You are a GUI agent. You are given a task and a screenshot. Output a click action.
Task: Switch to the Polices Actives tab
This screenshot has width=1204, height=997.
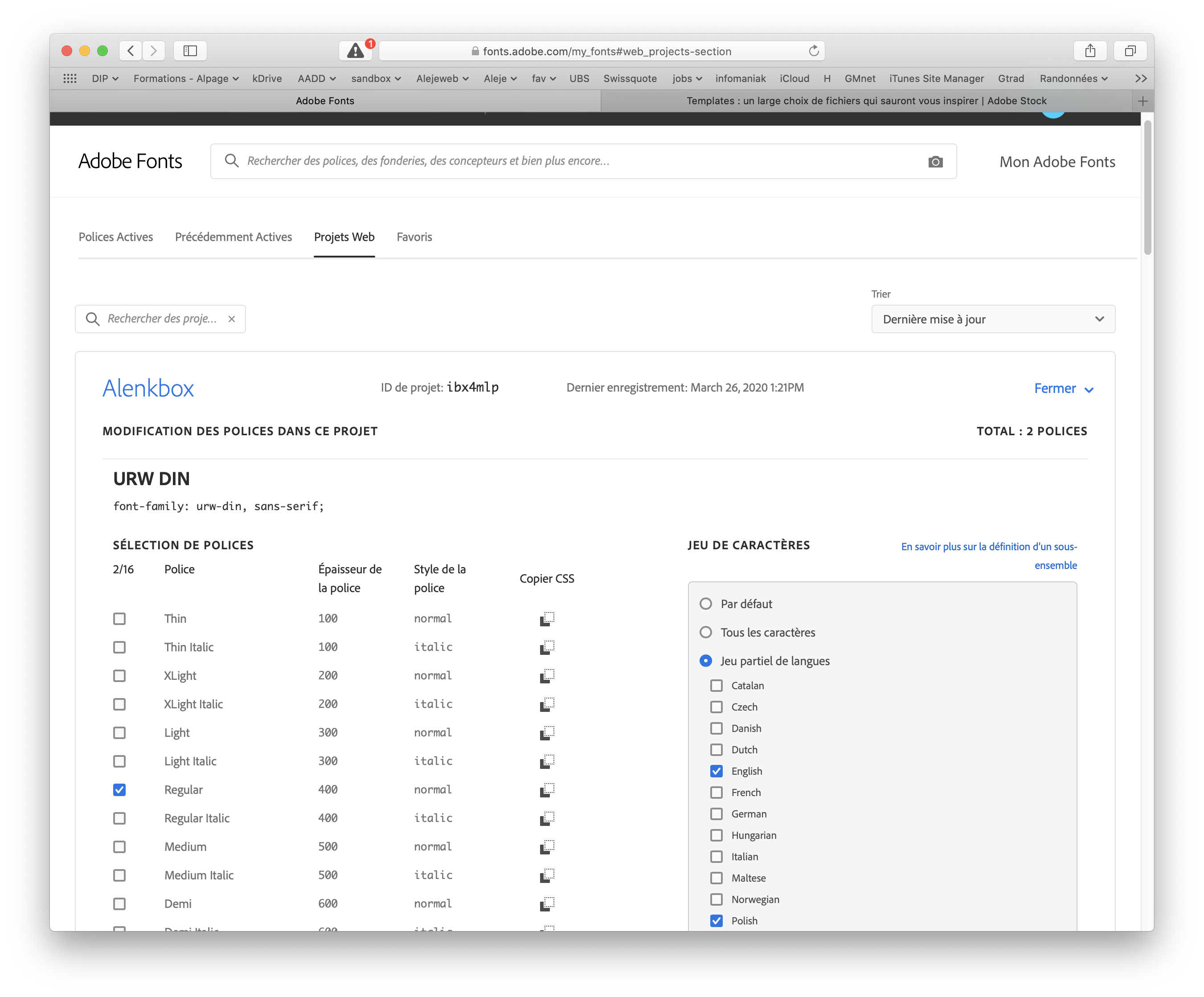116,237
